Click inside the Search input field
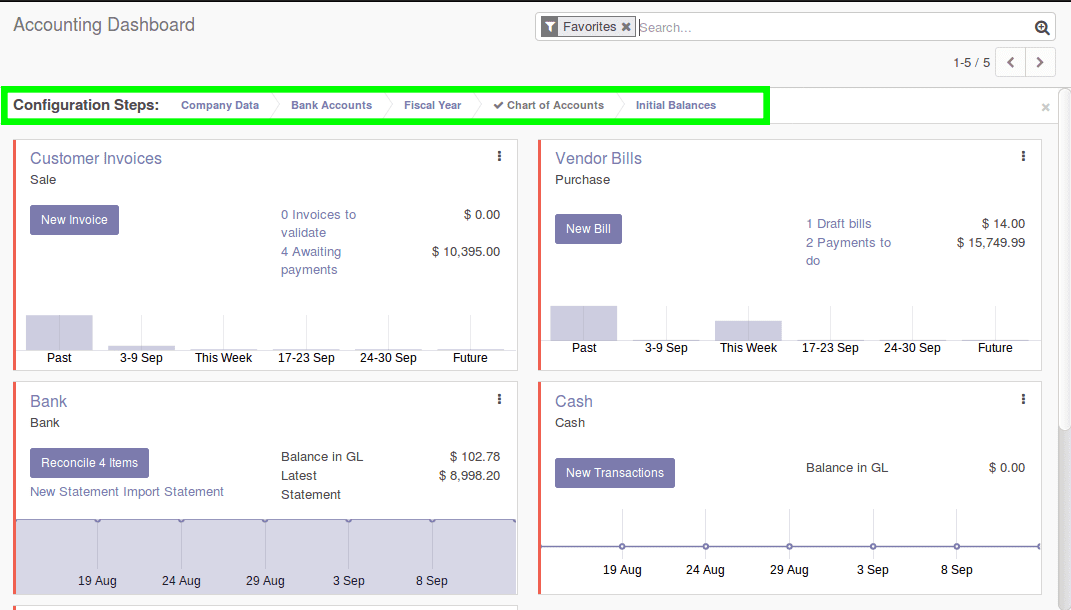The height and width of the screenshot is (610, 1071). click(800, 27)
